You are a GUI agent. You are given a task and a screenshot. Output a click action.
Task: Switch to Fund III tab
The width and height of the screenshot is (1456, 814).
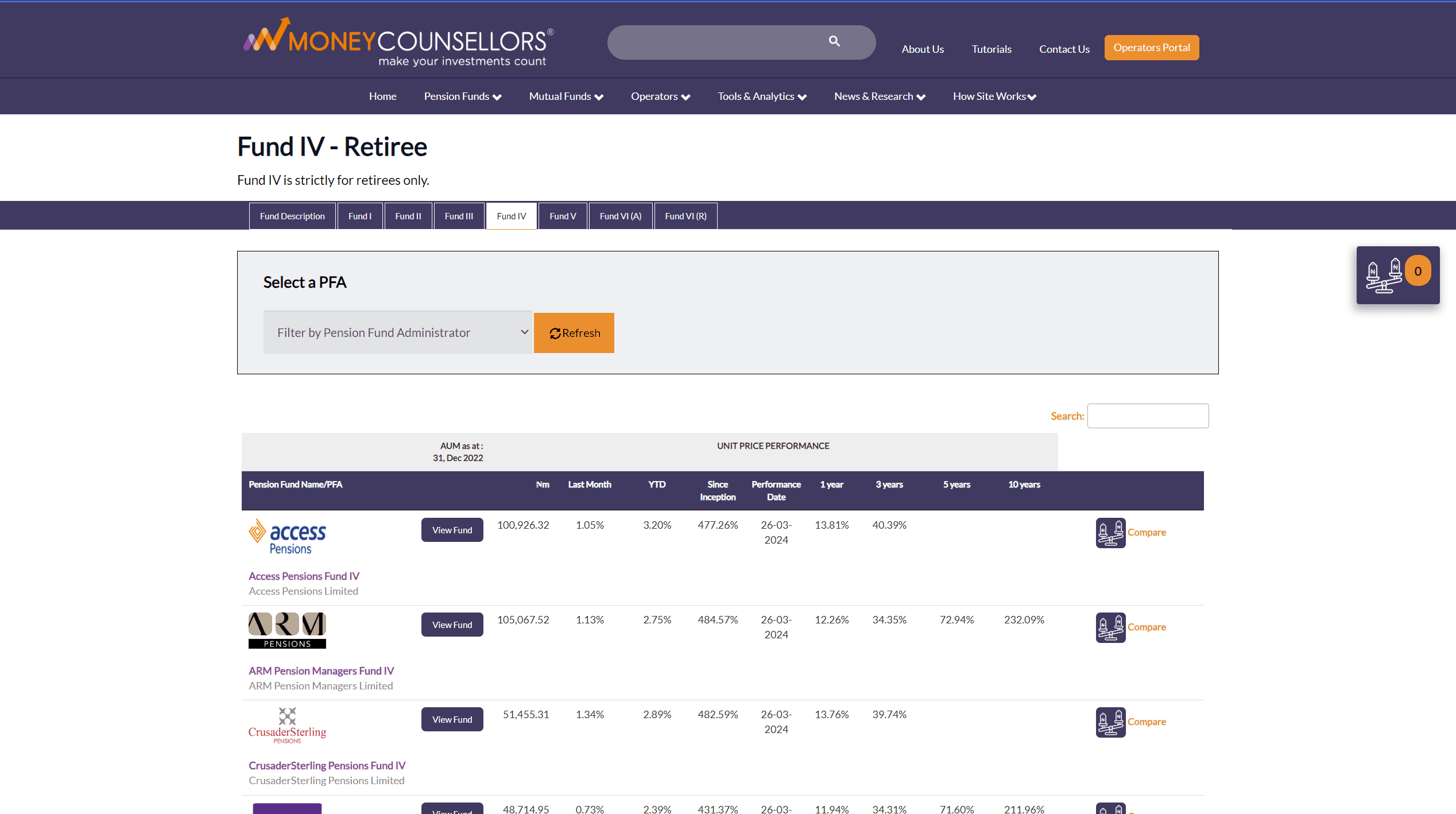pos(459,216)
